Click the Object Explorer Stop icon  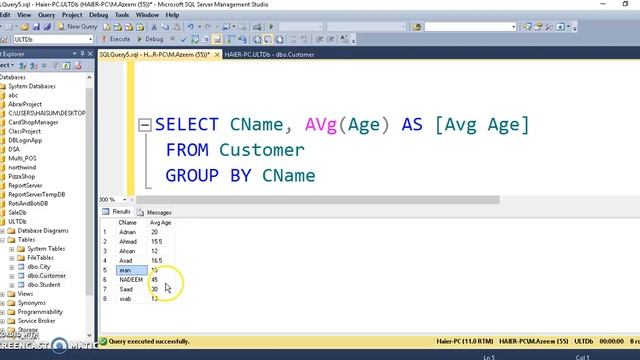pos(44,65)
